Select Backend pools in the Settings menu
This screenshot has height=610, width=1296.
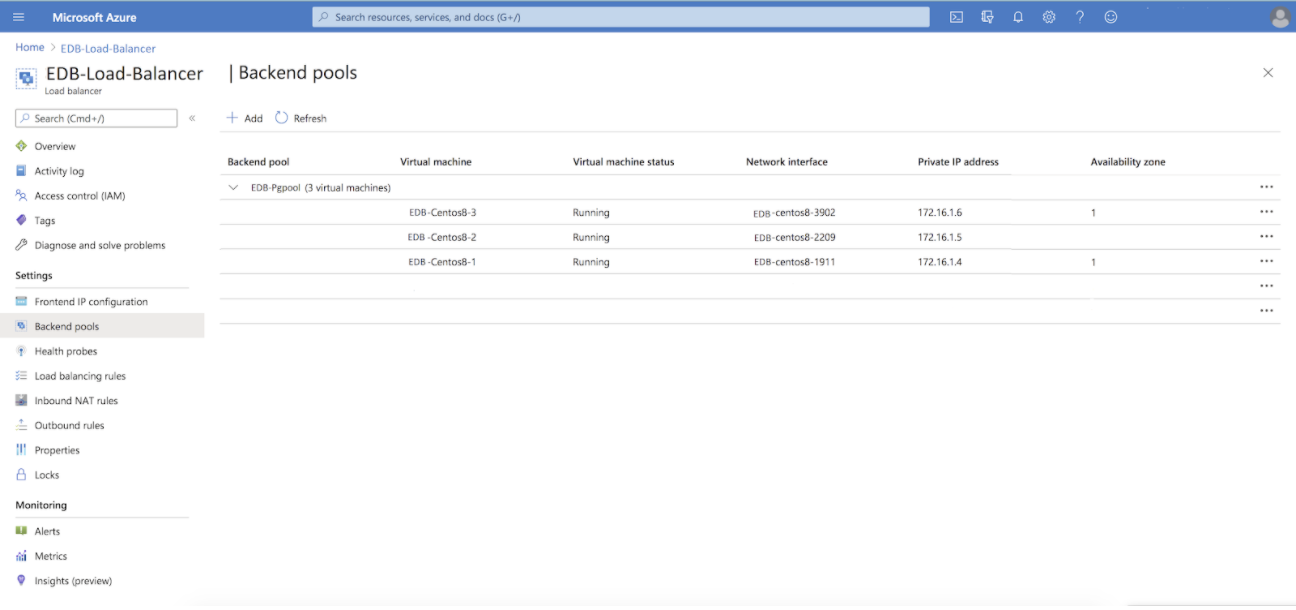[x=102, y=326]
